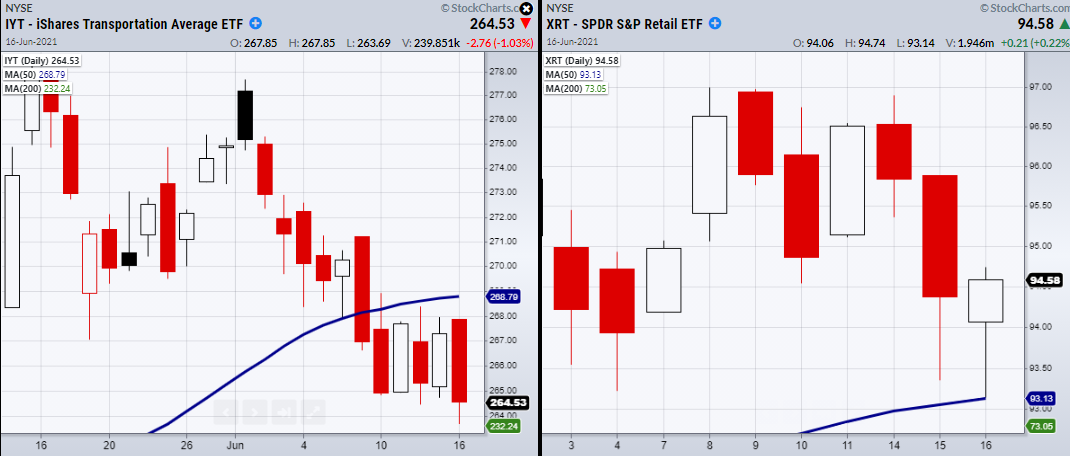Screen dimensions: 1070x456
Task: Click the faded expand arrows icon on IYT chart
Action: point(313,412)
